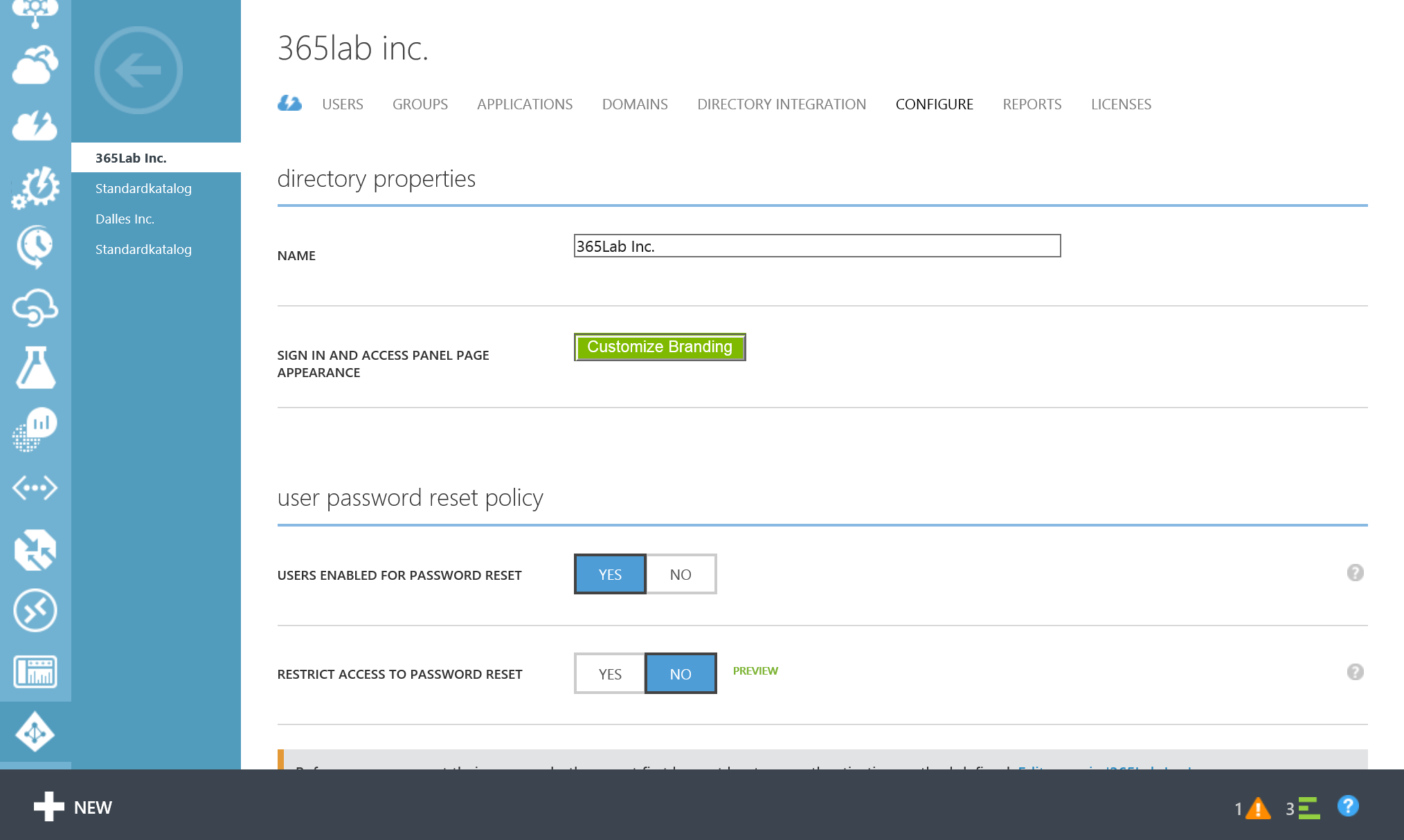This screenshot has width=1404, height=840.
Task: Click the directory NAME text field
Action: 817,246
